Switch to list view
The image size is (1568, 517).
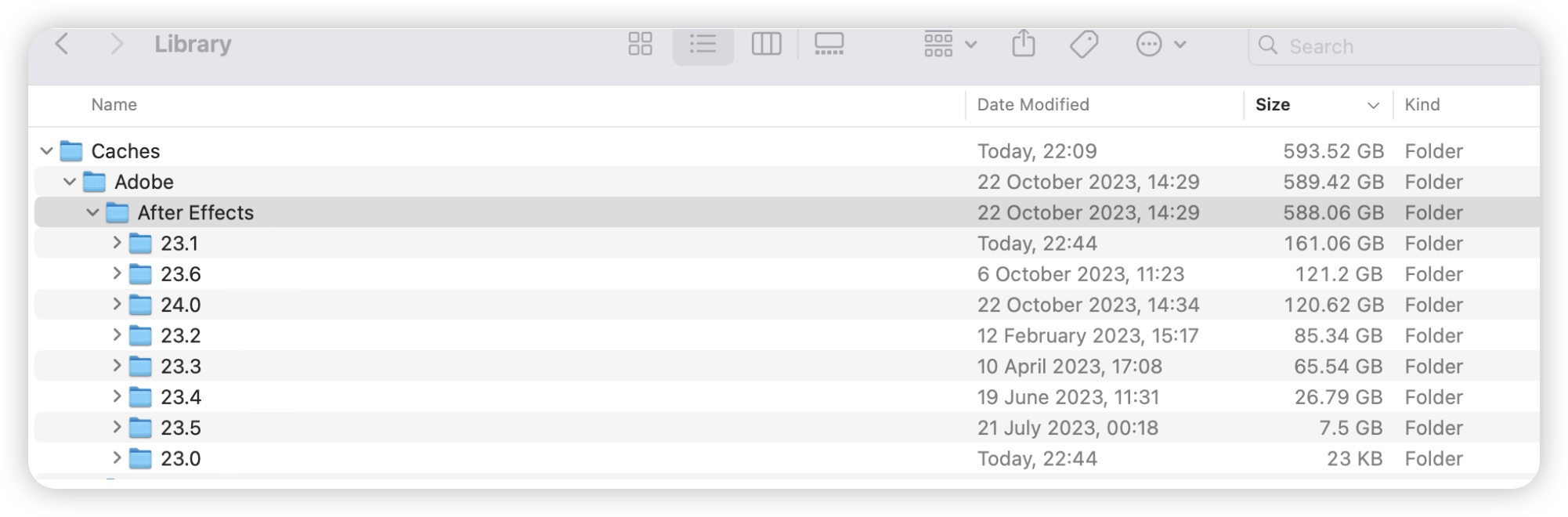703,44
